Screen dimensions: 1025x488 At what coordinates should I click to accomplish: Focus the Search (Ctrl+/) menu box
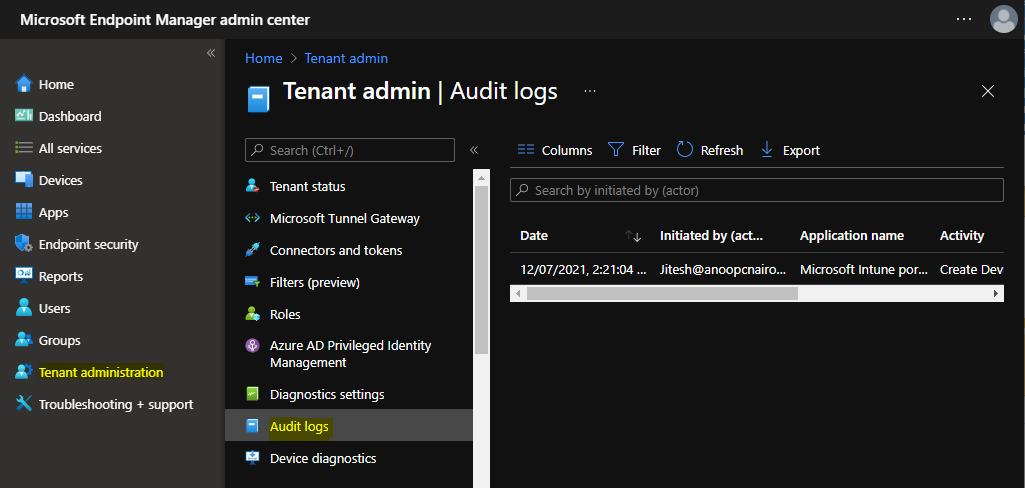[x=350, y=150]
